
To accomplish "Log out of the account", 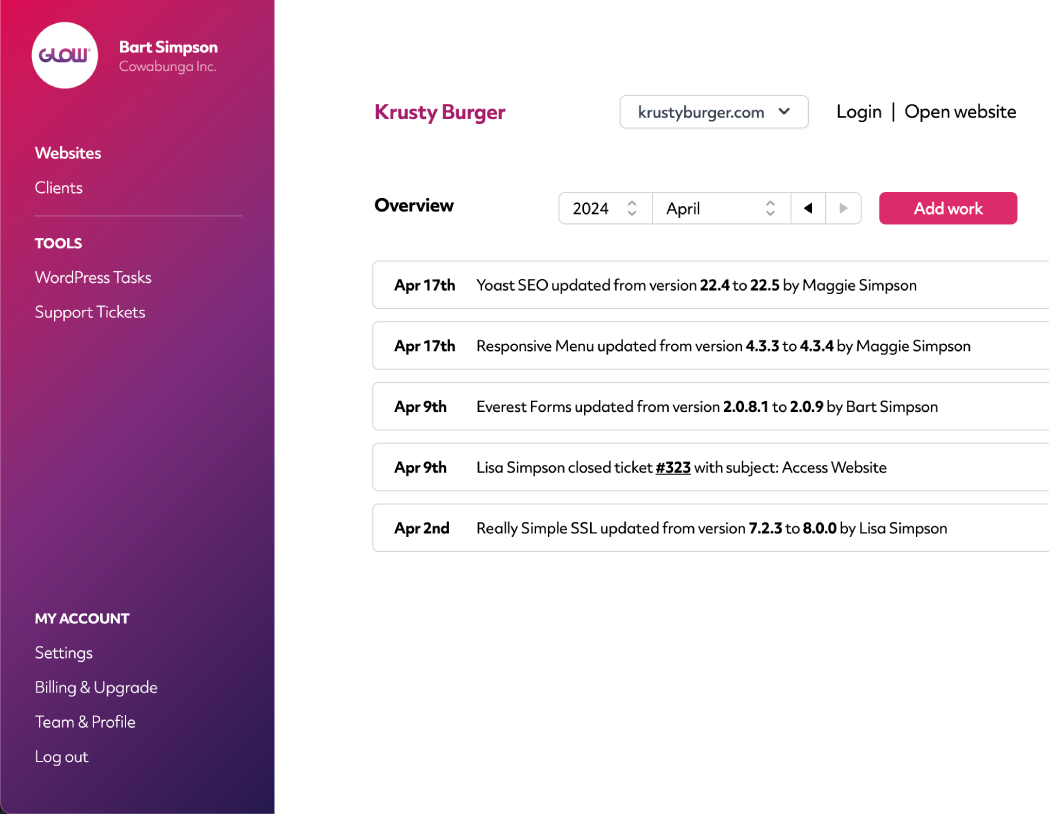I will coord(62,757).
